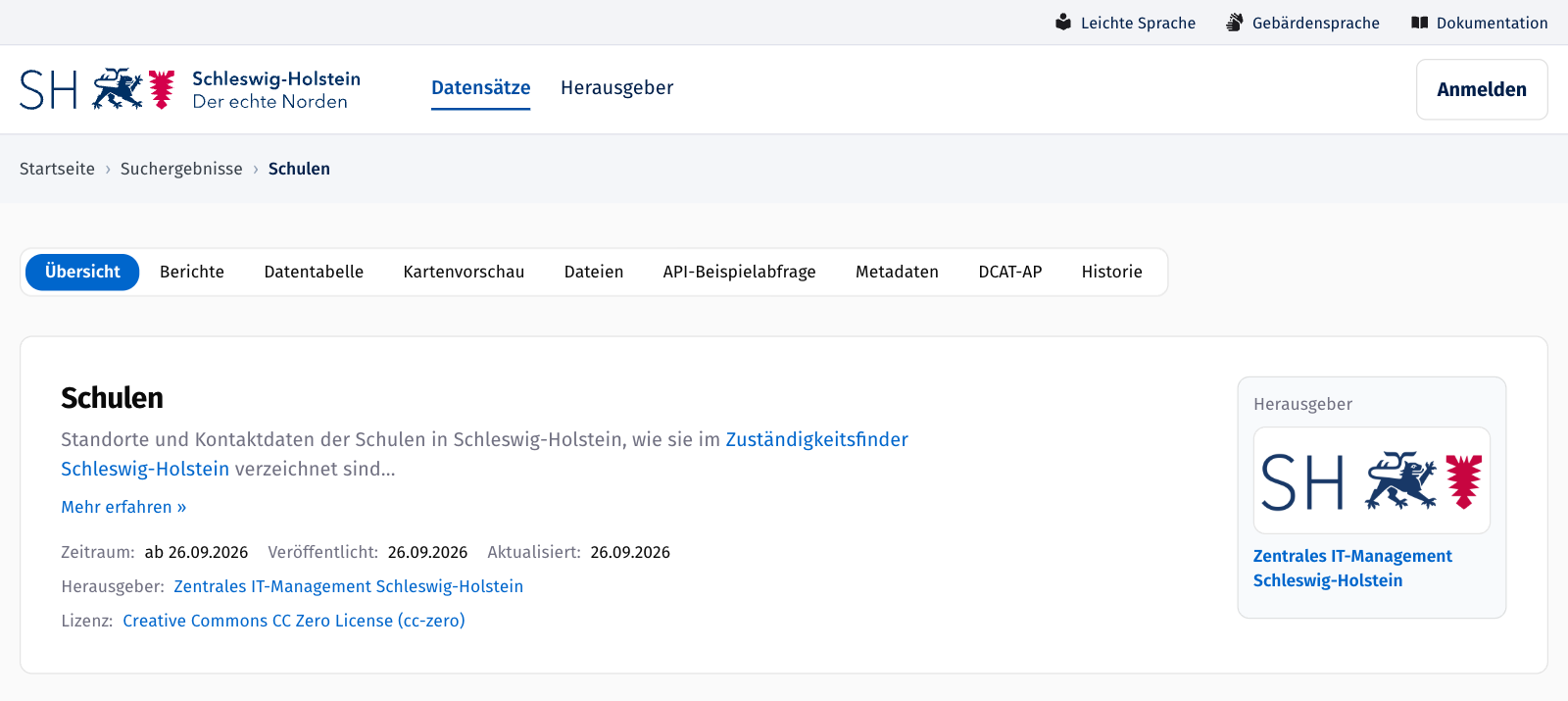Click the Gebärdensprache hands icon
1568x701 pixels.
(1235, 22)
